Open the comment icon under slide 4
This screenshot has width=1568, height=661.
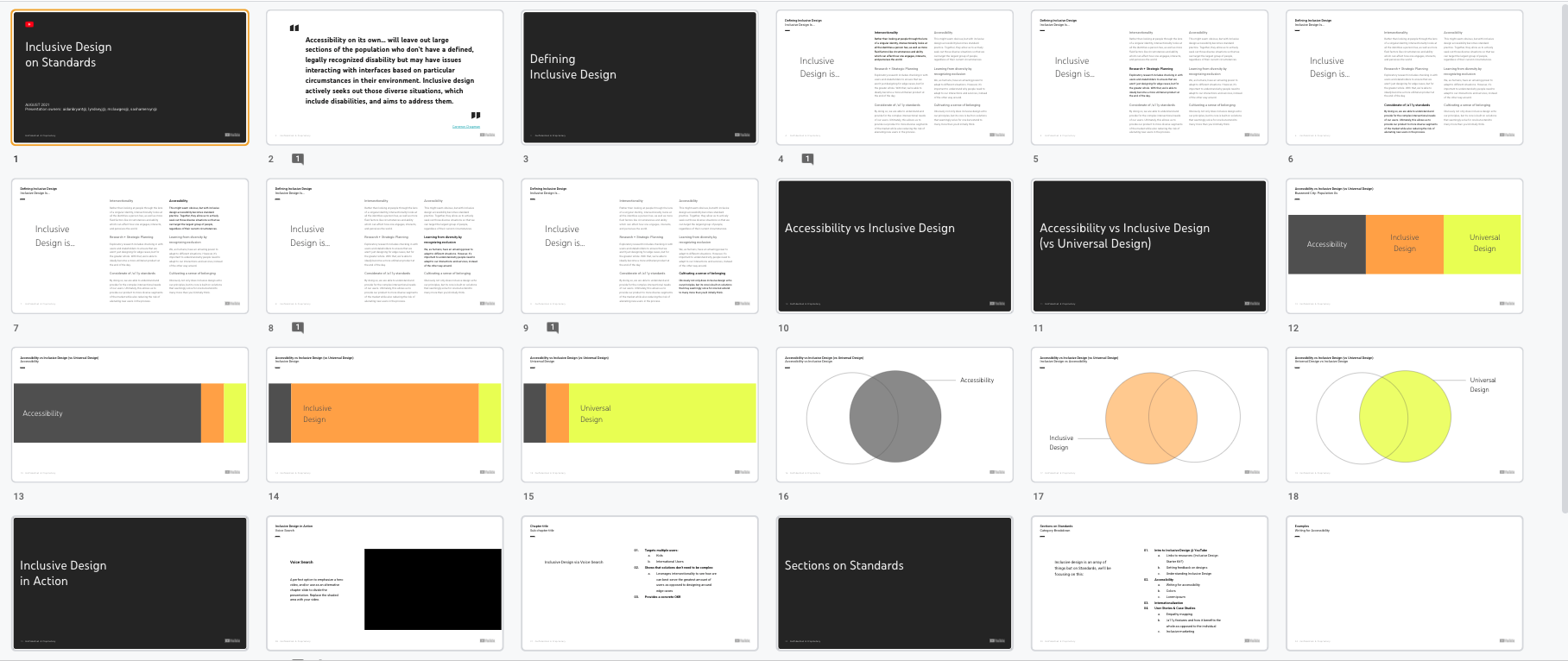coord(807,159)
